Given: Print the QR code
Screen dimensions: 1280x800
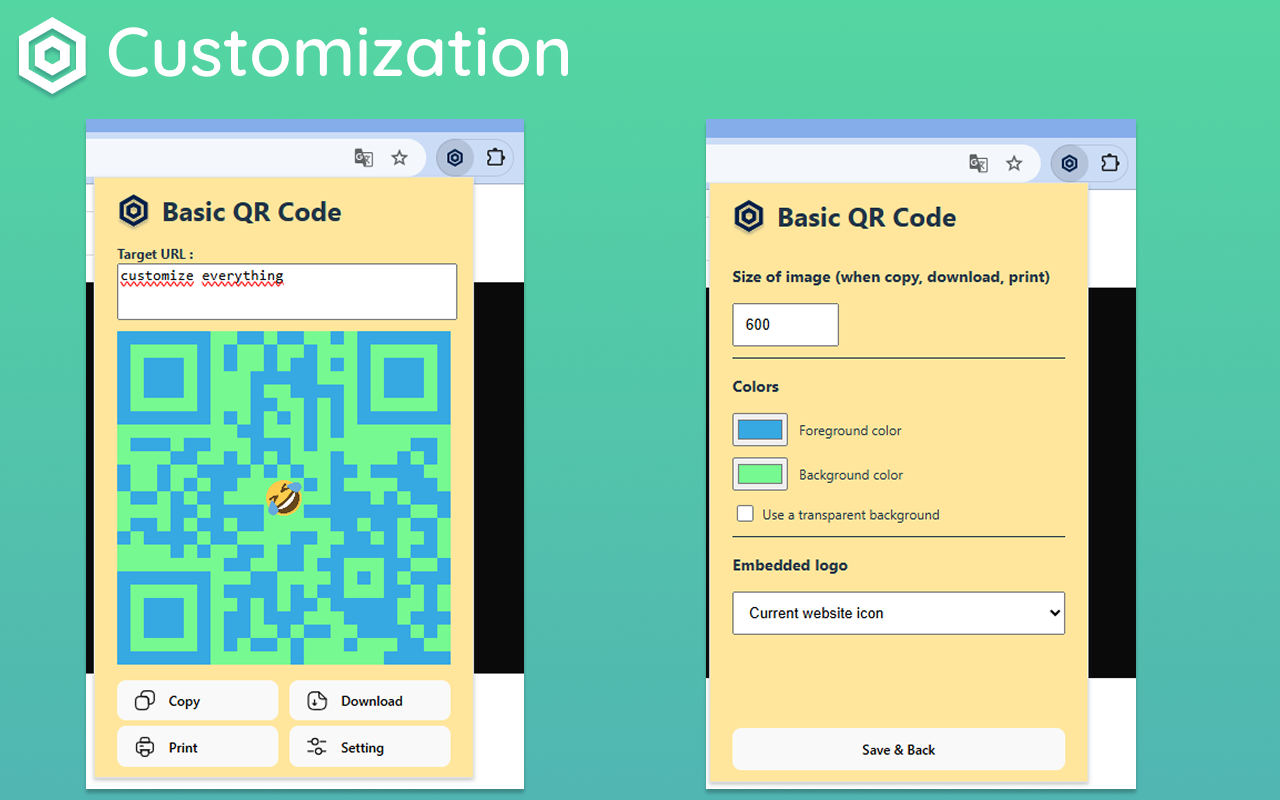Looking at the screenshot, I should (x=197, y=747).
